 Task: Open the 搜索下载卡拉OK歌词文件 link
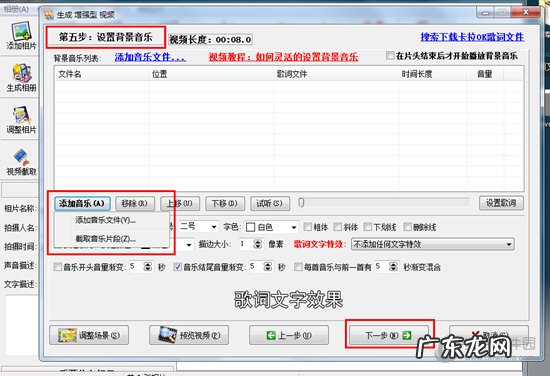tap(472, 37)
